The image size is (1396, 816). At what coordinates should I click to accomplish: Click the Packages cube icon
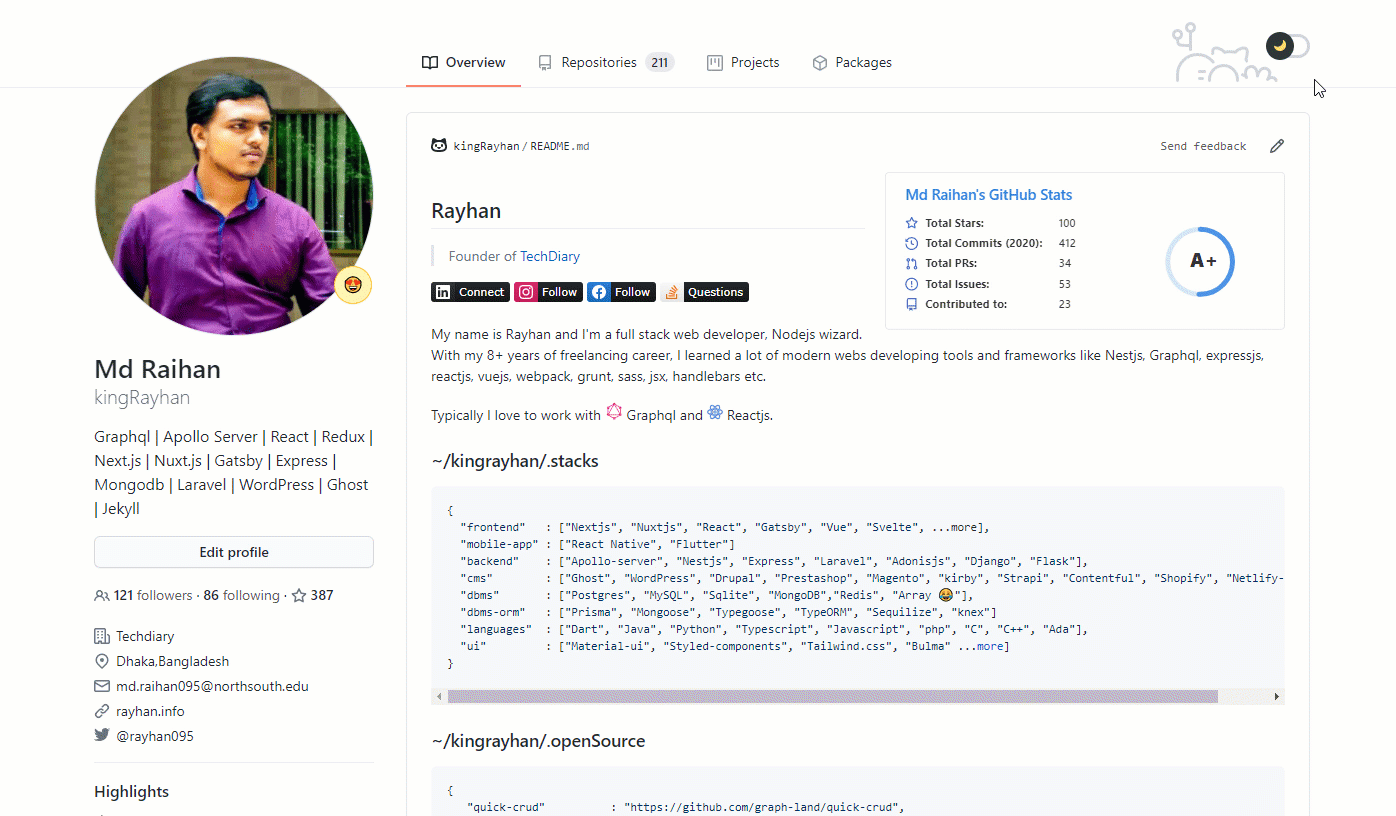pyautogui.click(x=820, y=62)
